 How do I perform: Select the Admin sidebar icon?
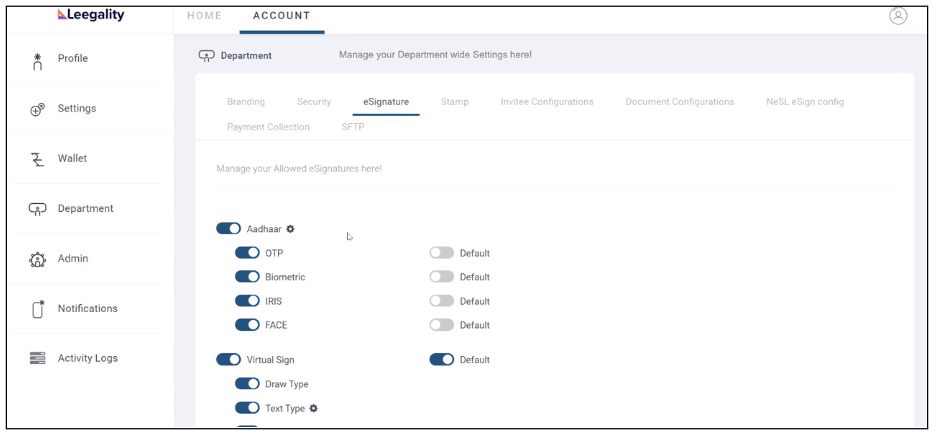pyautogui.click(x=37, y=260)
